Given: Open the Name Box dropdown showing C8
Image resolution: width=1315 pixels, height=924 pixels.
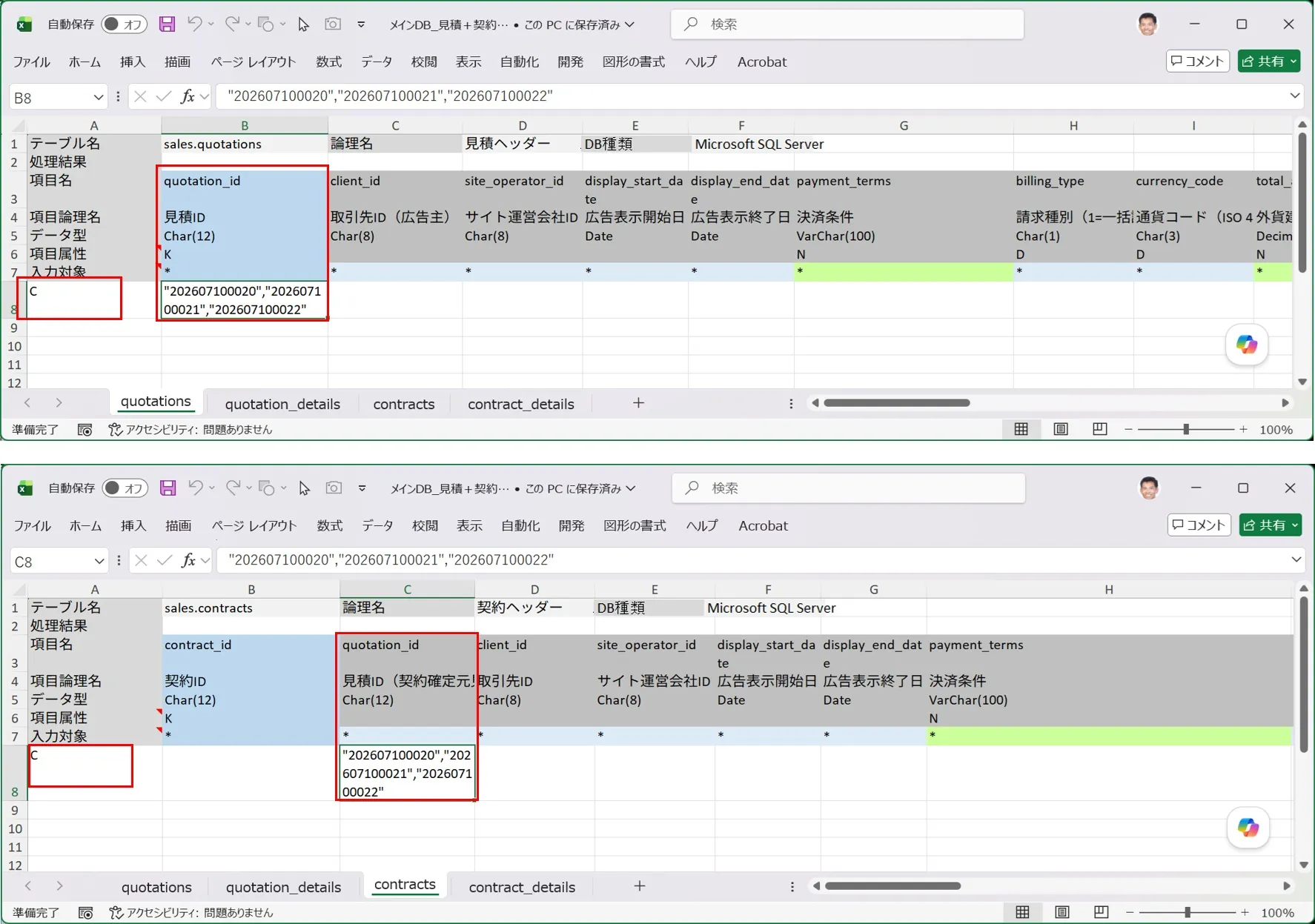Looking at the screenshot, I should pos(99,561).
